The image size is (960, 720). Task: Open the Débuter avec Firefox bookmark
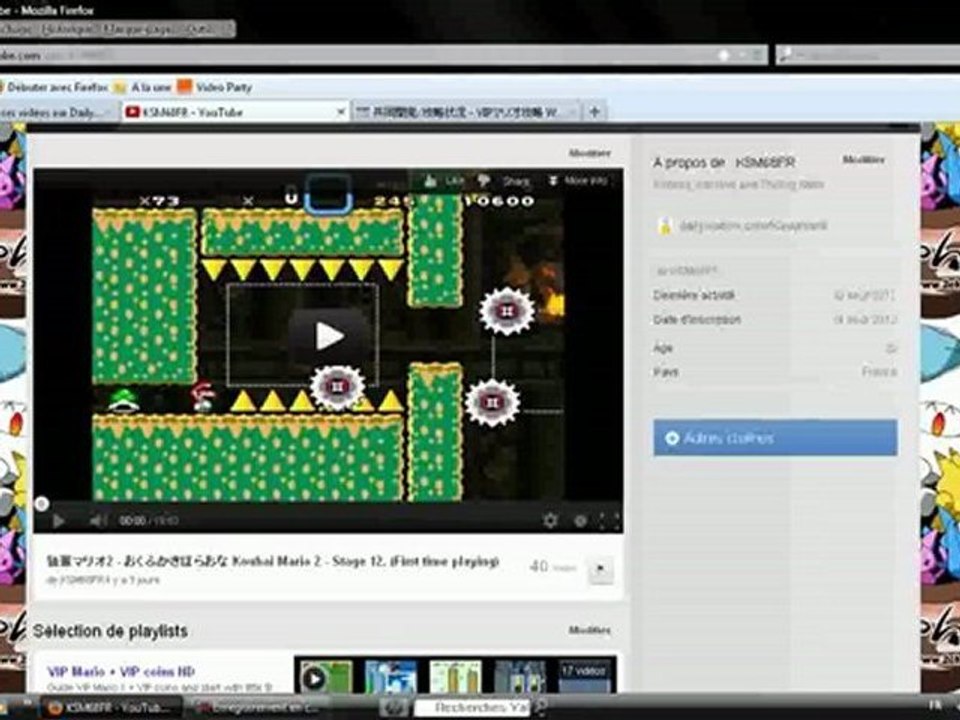pyautogui.click(x=56, y=87)
